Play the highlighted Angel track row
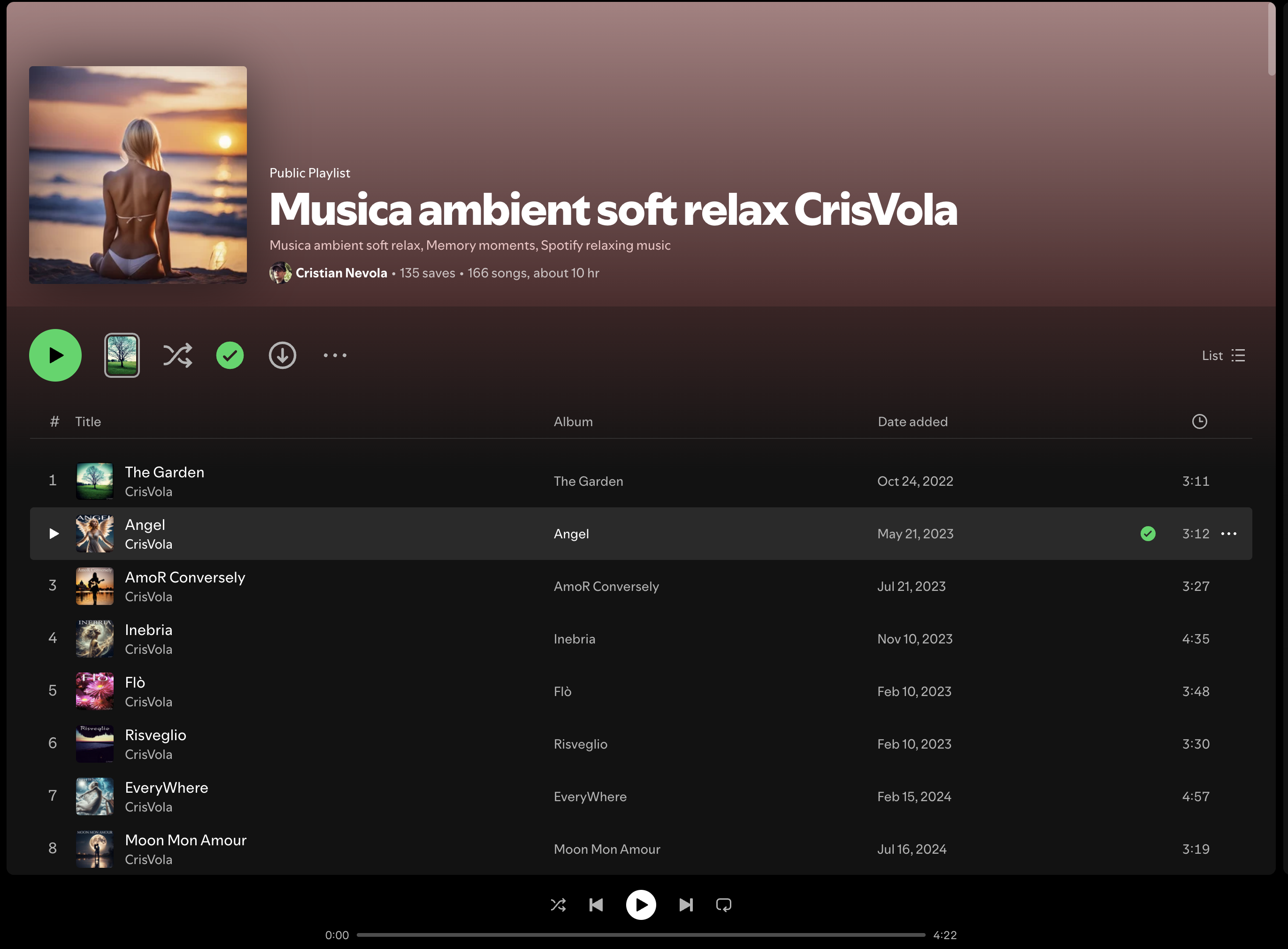The width and height of the screenshot is (1288, 949). 54,534
